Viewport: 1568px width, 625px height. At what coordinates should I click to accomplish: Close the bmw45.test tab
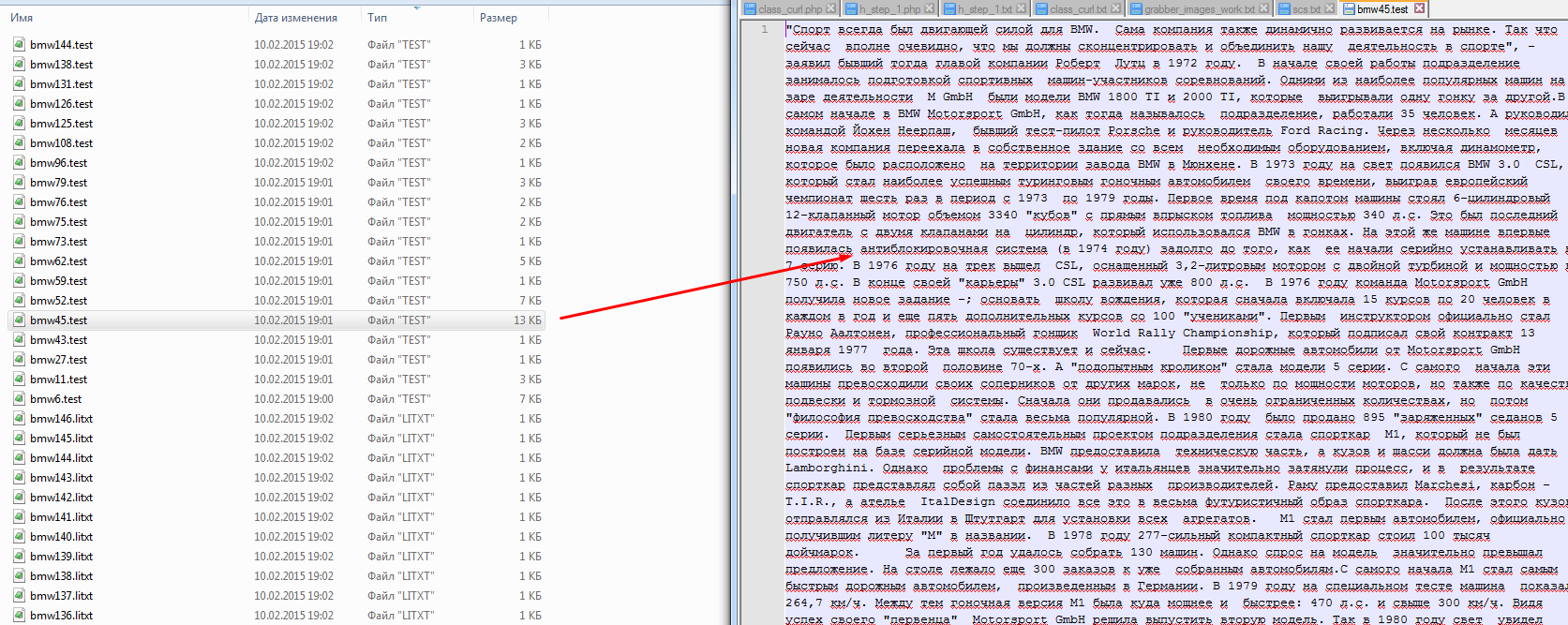pos(1419,8)
